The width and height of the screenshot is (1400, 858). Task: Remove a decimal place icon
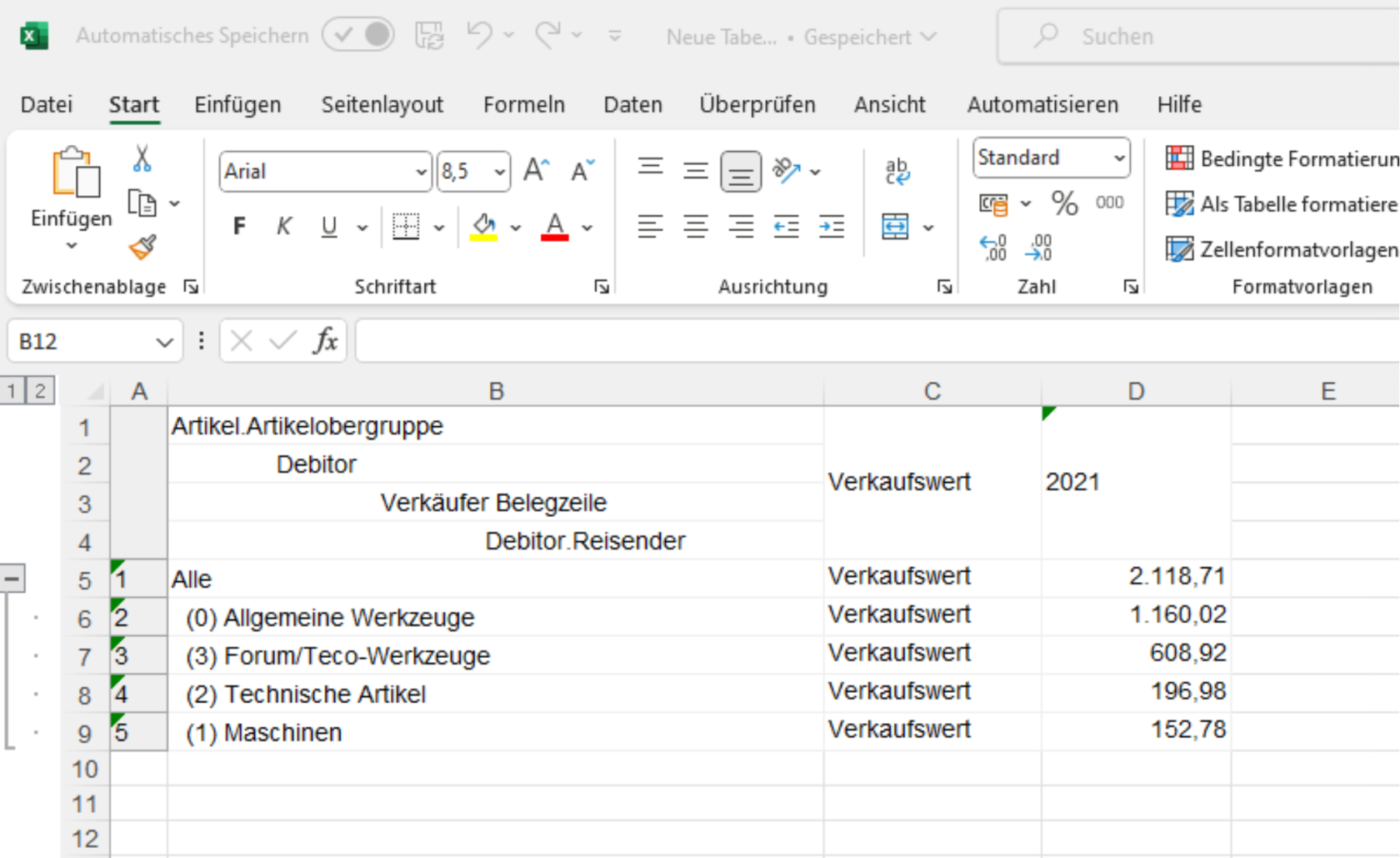click(x=1039, y=248)
